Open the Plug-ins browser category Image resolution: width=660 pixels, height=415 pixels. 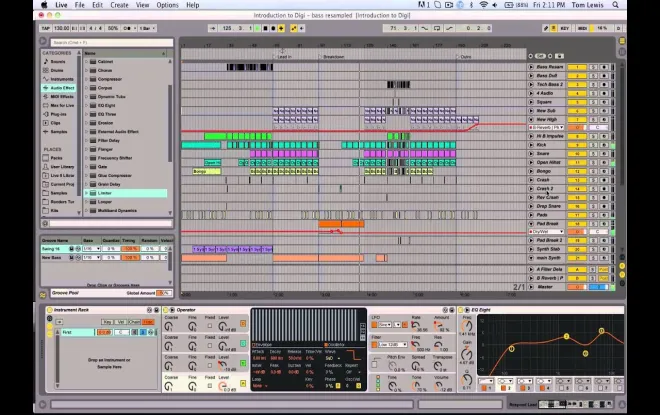point(56,114)
